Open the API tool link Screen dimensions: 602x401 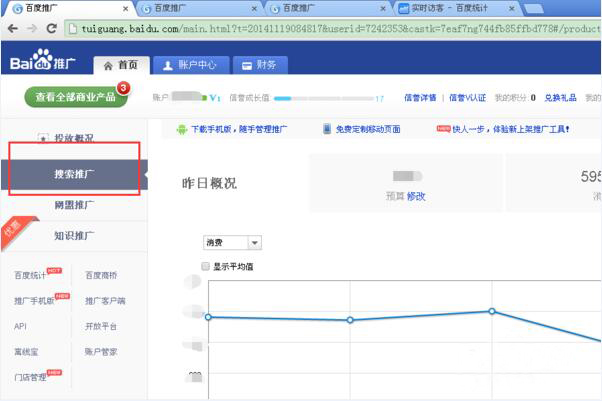20,326
